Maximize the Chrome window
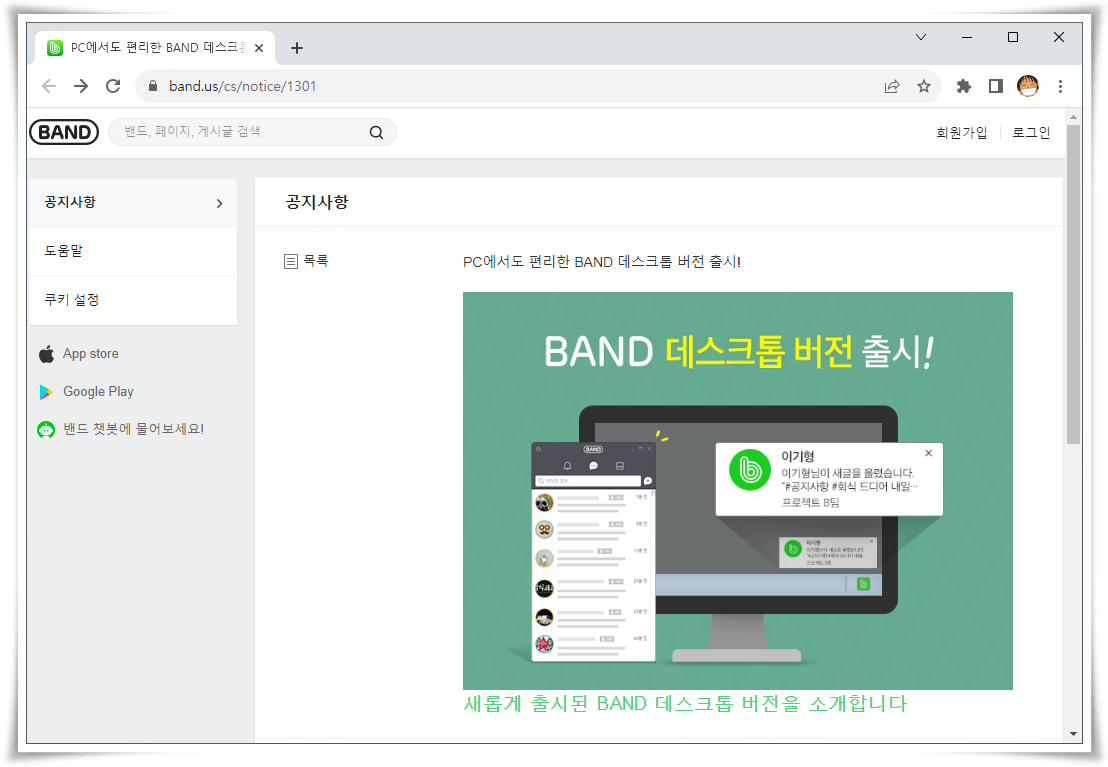 tap(1013, 37)
